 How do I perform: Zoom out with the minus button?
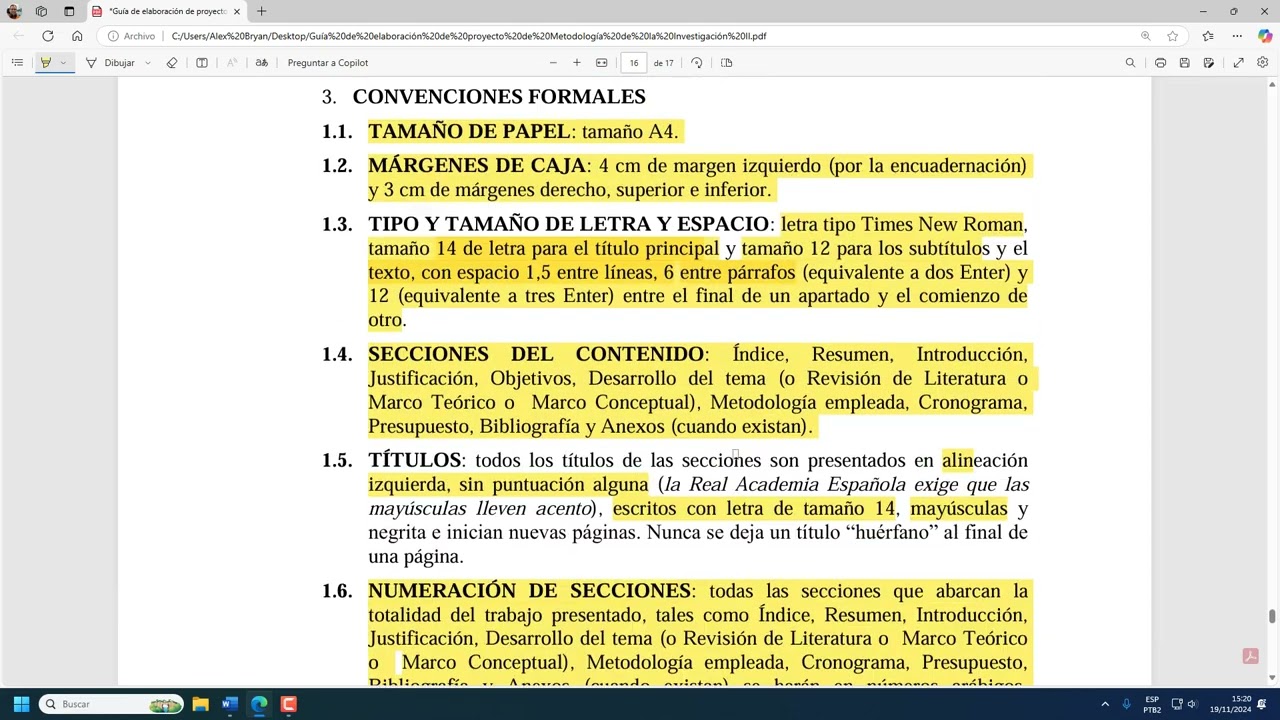[553, 62]
